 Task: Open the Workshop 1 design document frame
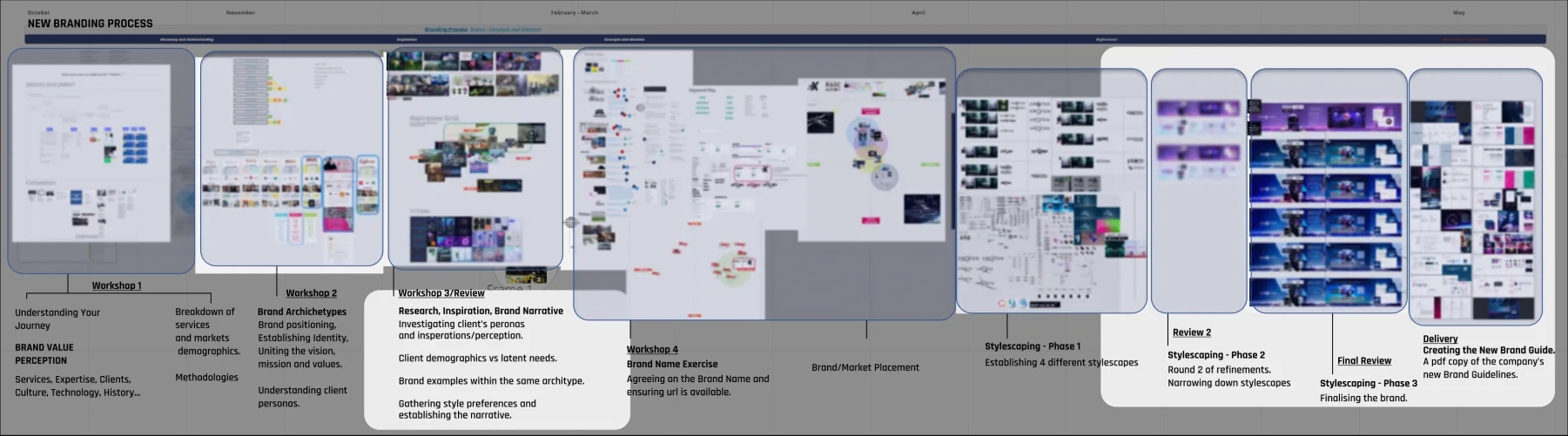click(101, 160)
